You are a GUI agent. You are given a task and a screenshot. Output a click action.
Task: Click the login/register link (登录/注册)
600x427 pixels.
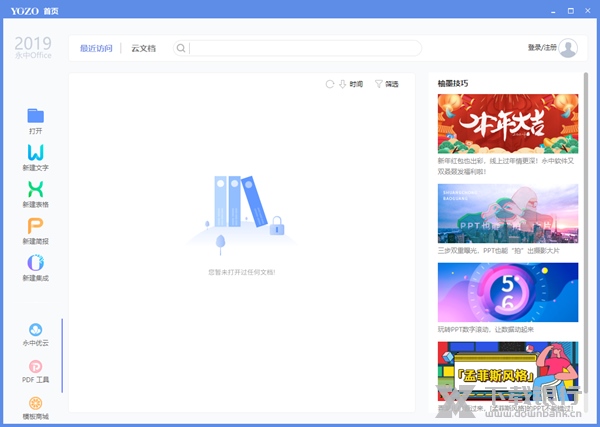(541, 48)
